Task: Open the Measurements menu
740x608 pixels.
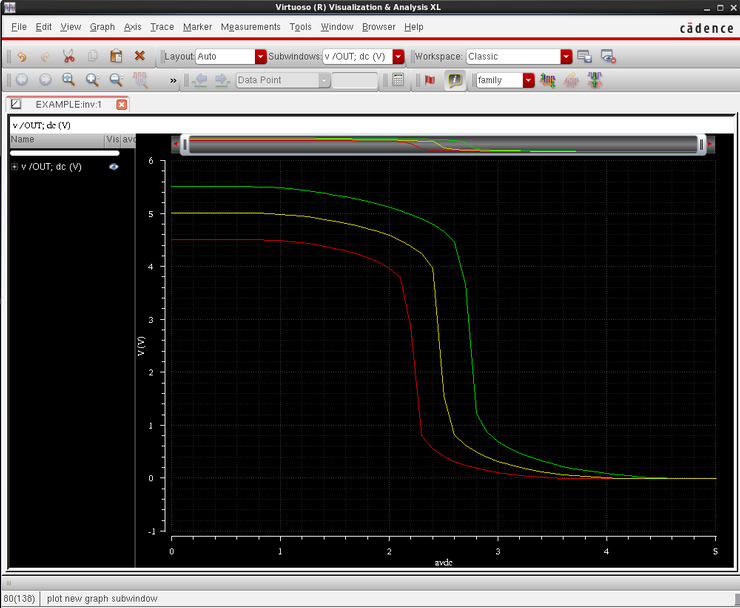Action: pos(250,27)
